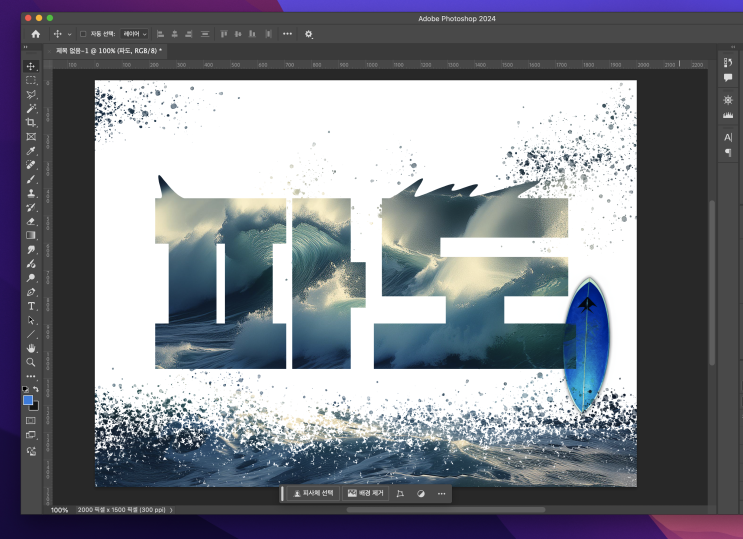Select the Clone Stamp tool
Image resolution: width=743 pixels, height=539 pixels.
(x=31, y=193)
